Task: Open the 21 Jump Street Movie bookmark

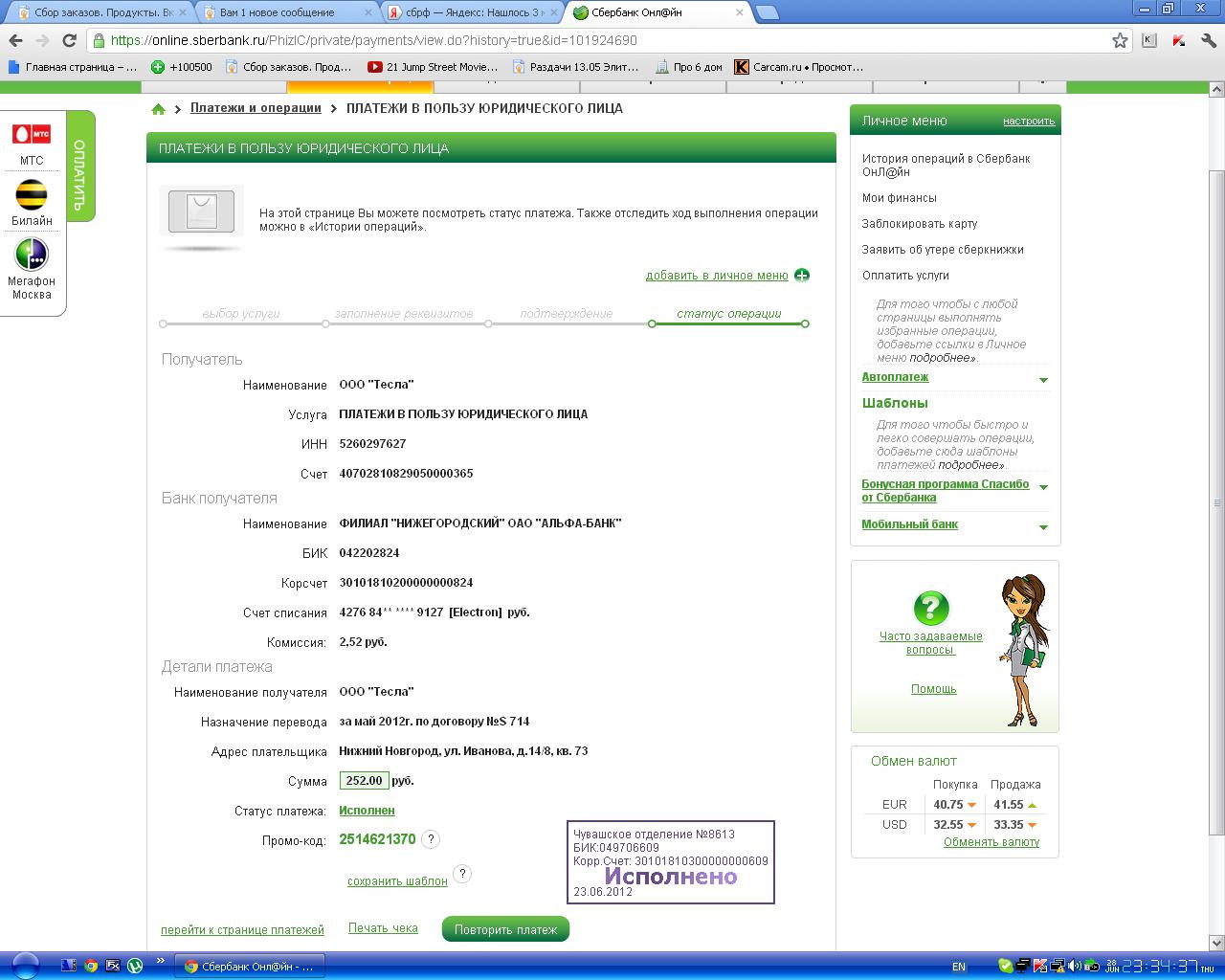Action: tap(433, 67)
